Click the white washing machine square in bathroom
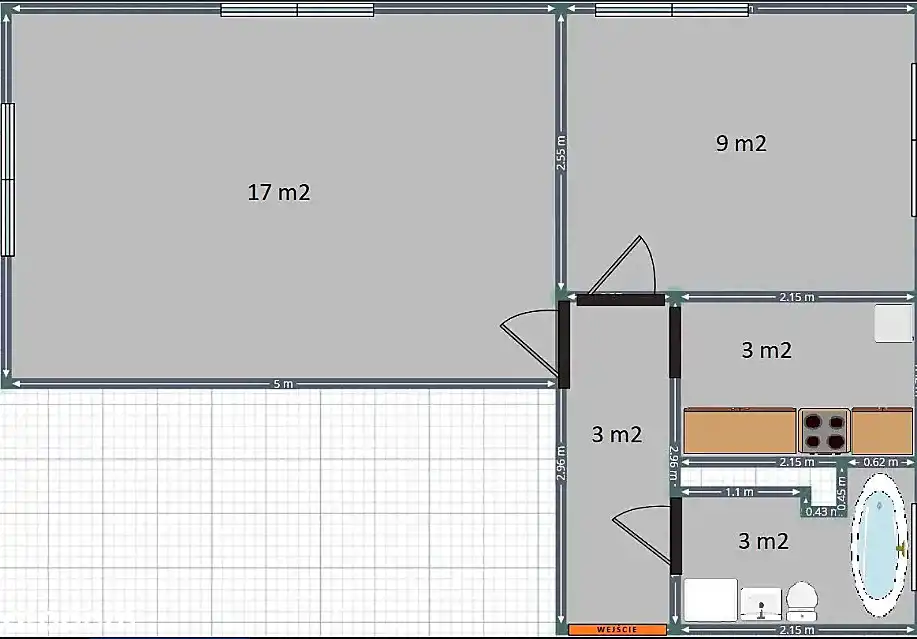This screenshot has width=917, height=639. [x=711, y=600]
